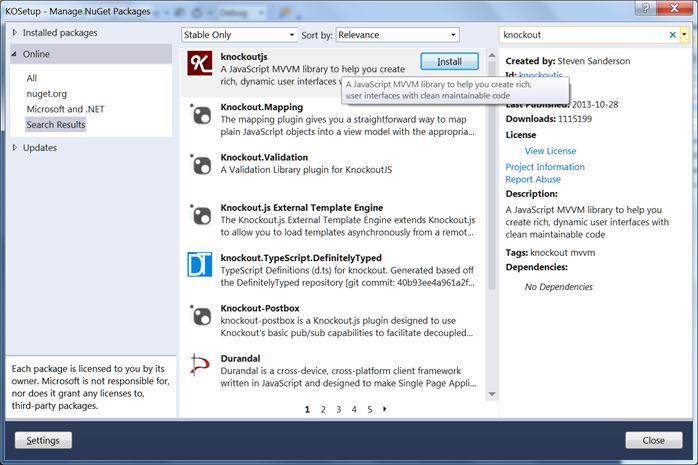Select the All source under Online
The image size is (698, 465).
point(32,78)
